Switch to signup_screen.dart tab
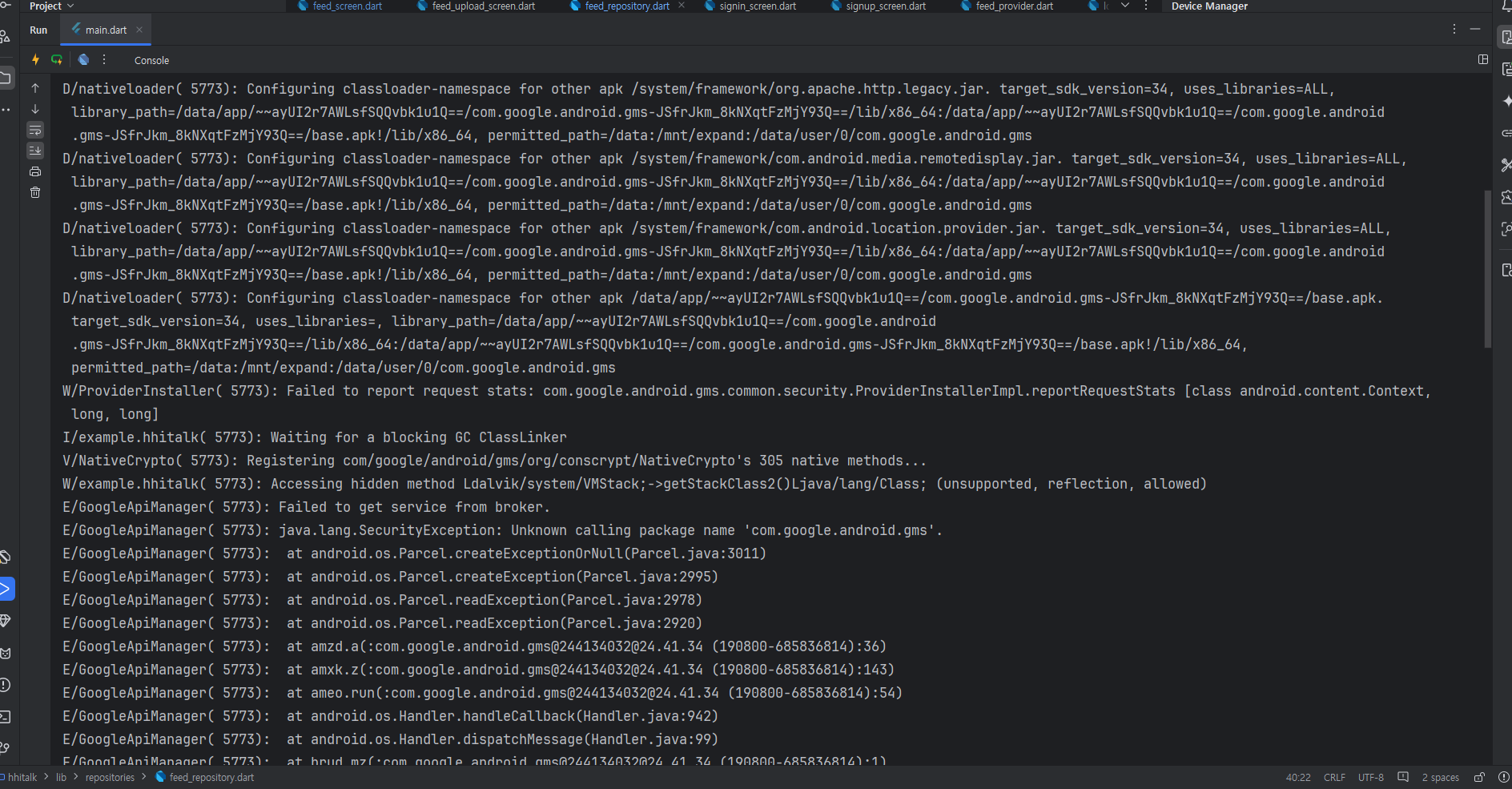1512x789 pixels. tap(879, 6)
